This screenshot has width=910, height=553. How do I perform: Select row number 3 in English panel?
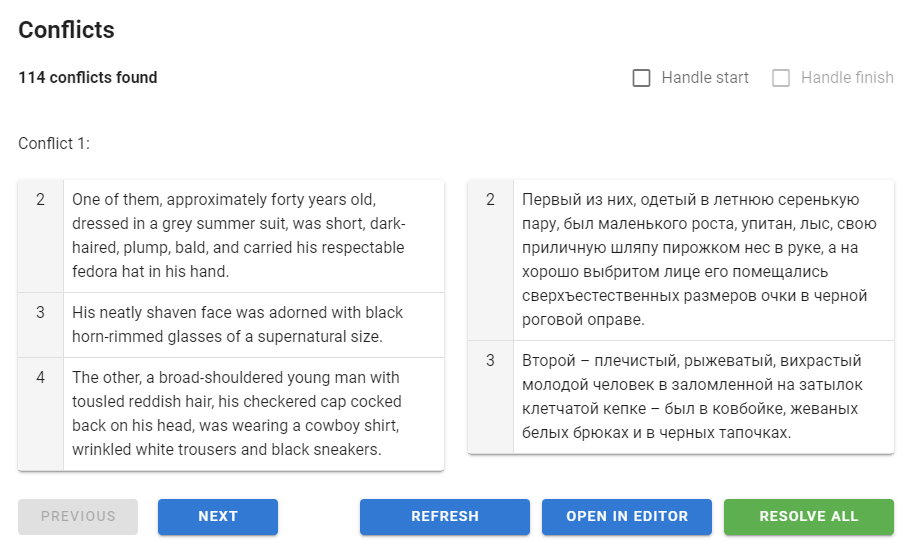pyautogui.click(x=41, y=313)
